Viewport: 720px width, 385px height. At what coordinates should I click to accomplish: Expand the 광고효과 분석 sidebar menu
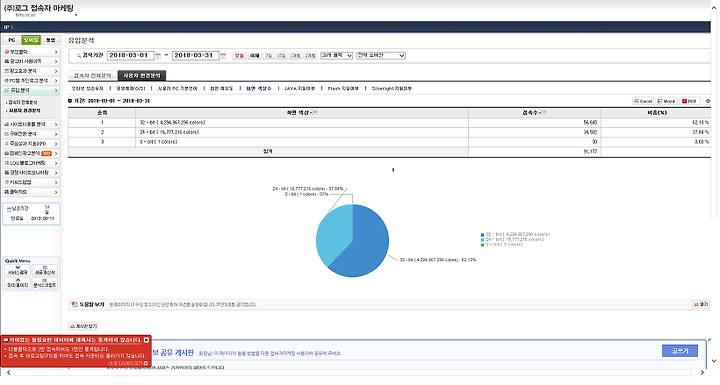coord(31,71)
